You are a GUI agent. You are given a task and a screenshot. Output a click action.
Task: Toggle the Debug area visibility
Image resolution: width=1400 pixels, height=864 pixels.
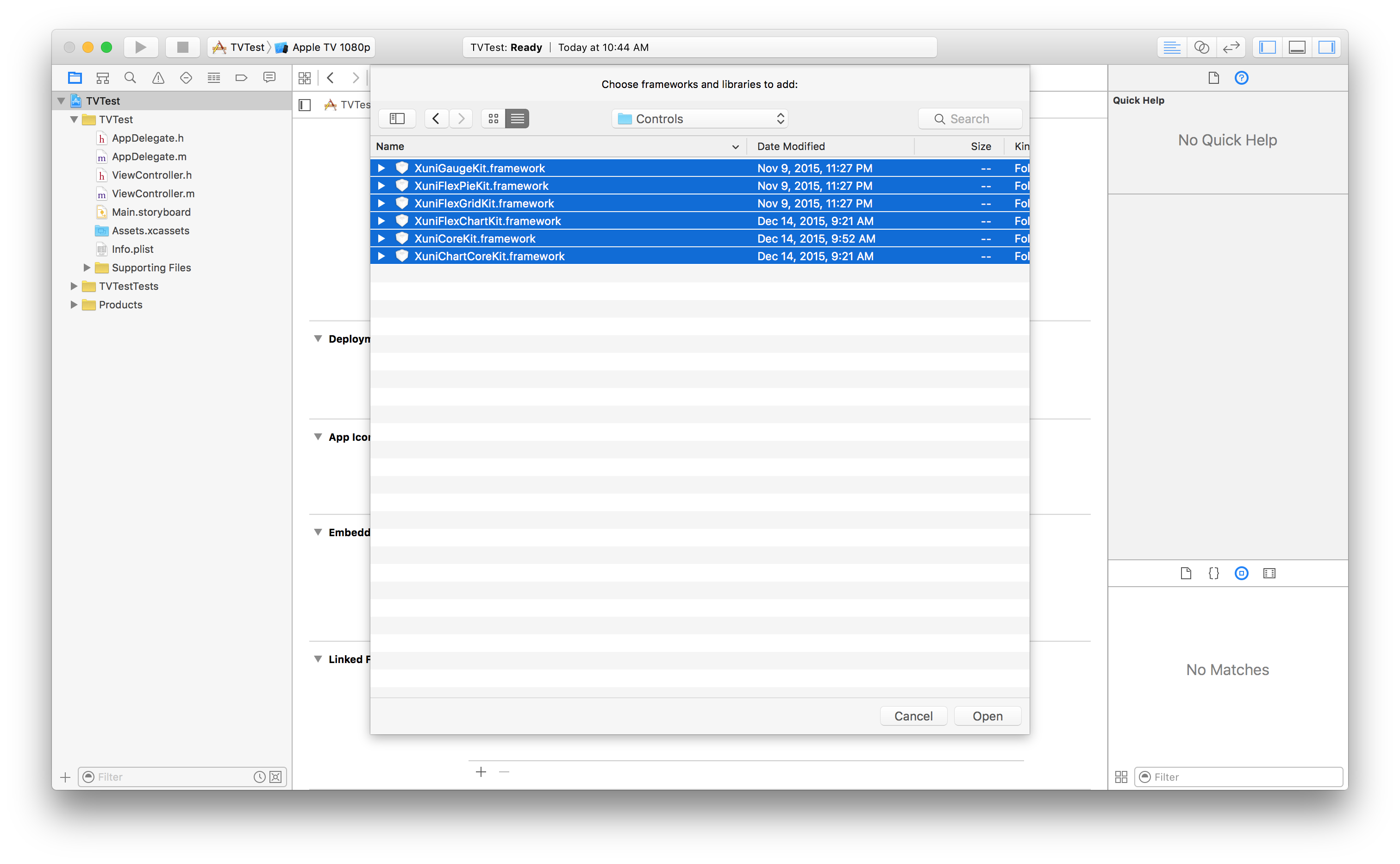[1297, 47]
